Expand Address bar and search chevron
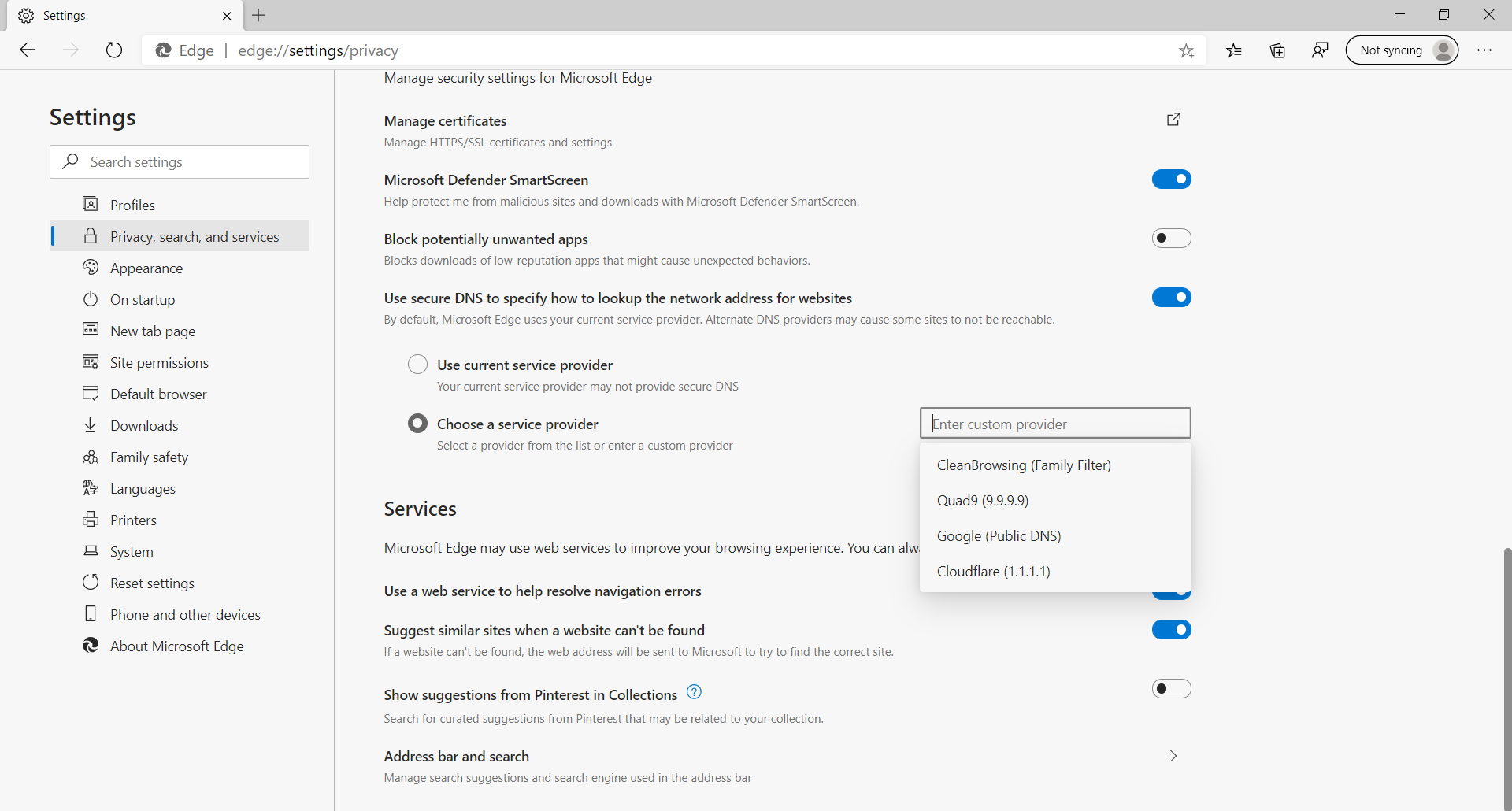This screenshot has width=1512, height=811. [x=1173, y=756]
